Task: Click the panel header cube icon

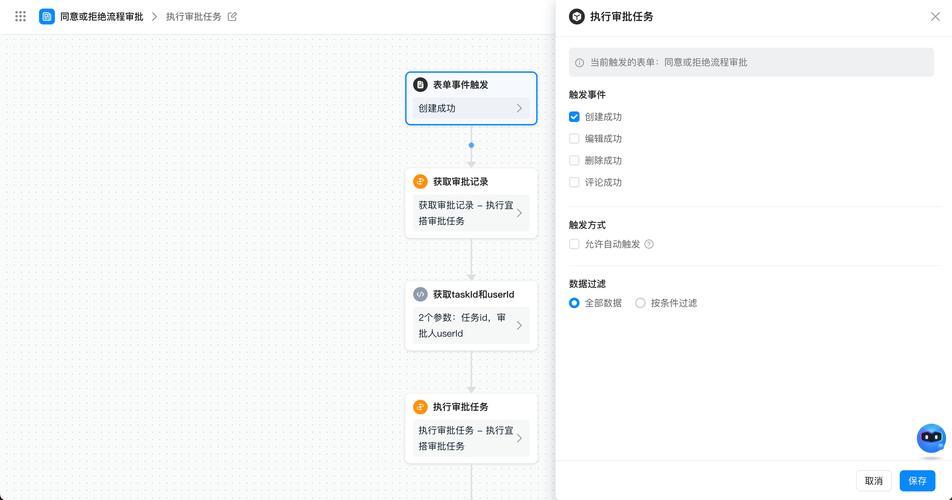Action: click(x=576, y=16)
